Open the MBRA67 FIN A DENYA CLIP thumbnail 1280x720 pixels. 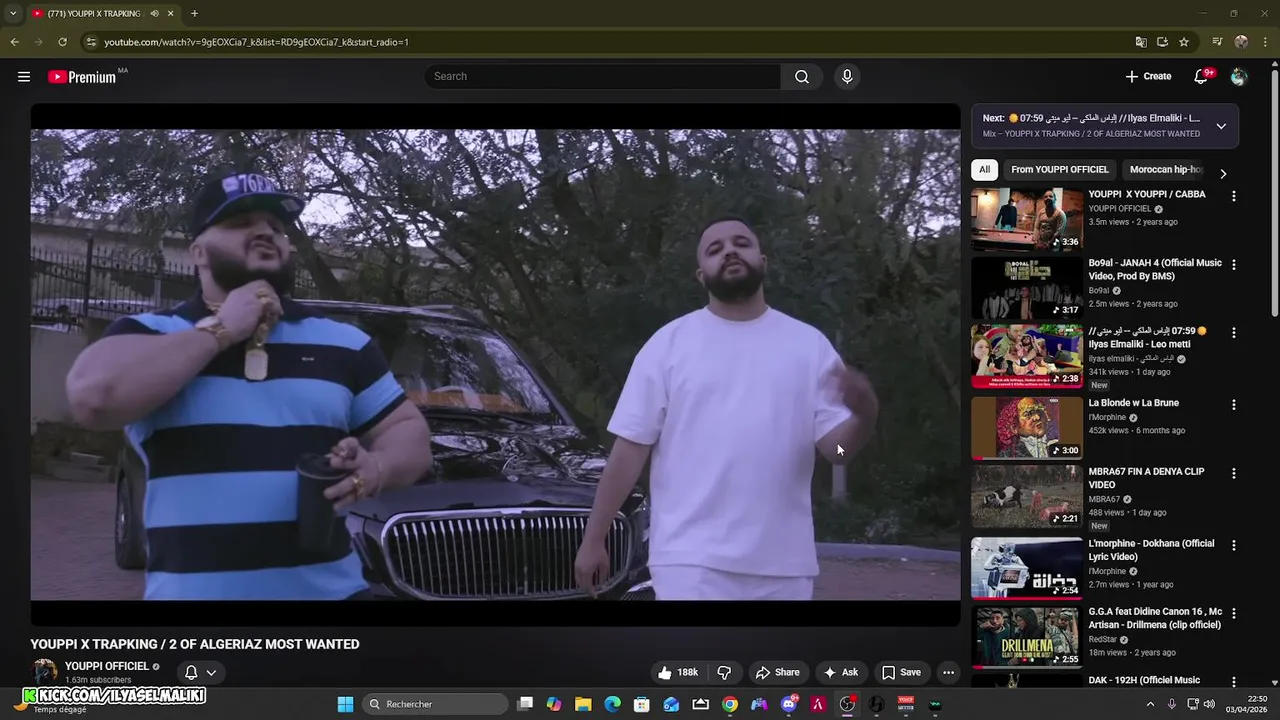pos(1027,496)
